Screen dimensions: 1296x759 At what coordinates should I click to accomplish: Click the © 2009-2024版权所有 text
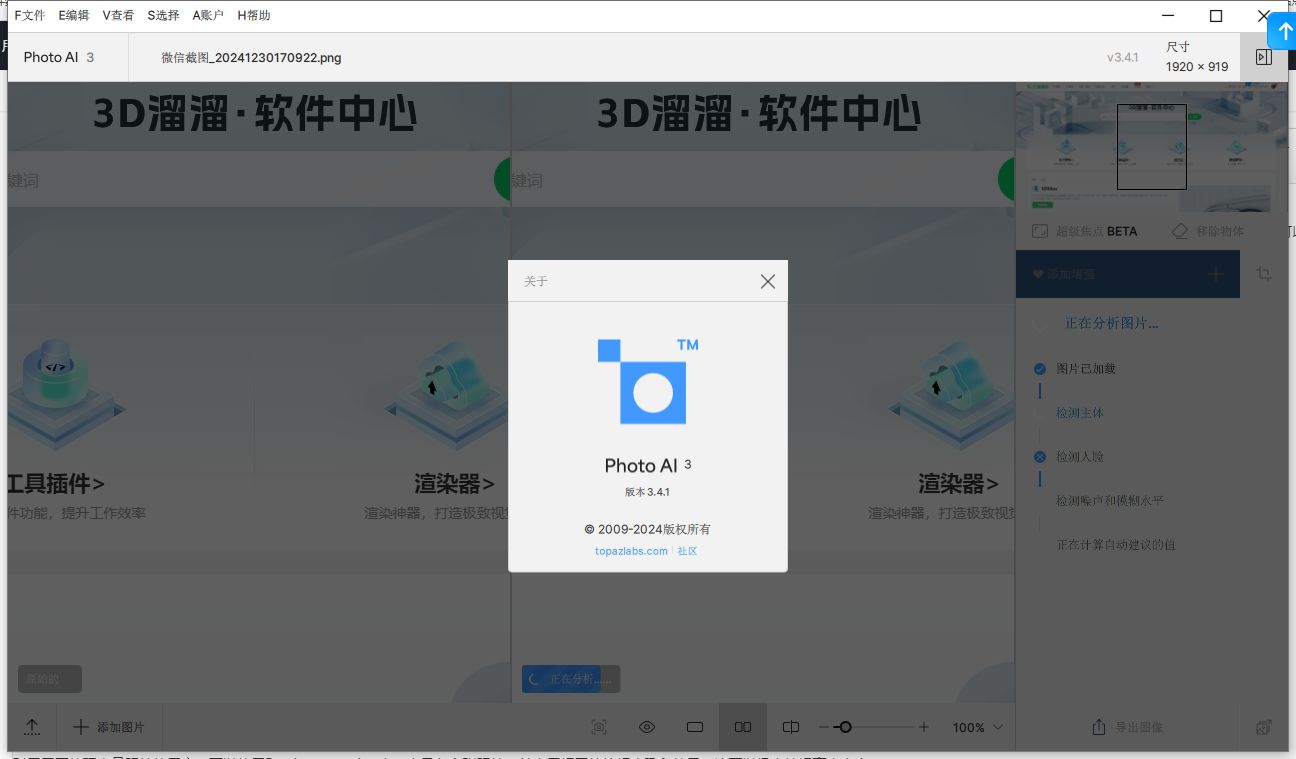(x=647, y=529)
